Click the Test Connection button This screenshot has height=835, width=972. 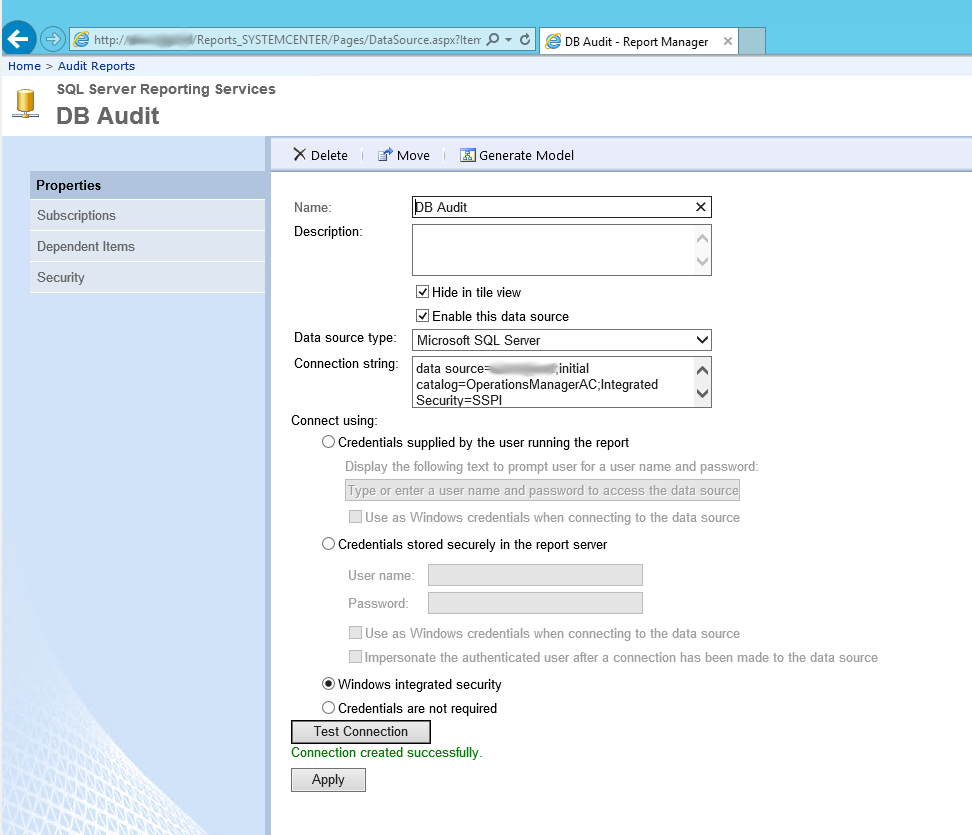[361, 731]
